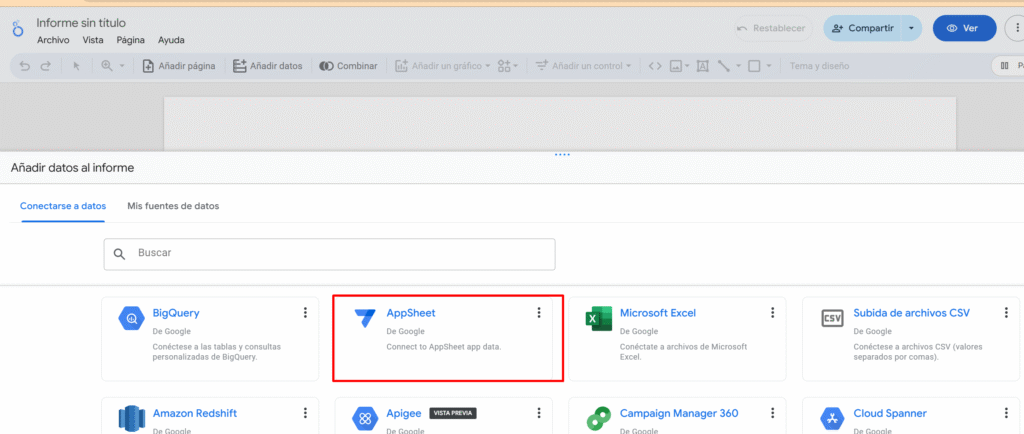Click the Buscar search field

[329, 254]
